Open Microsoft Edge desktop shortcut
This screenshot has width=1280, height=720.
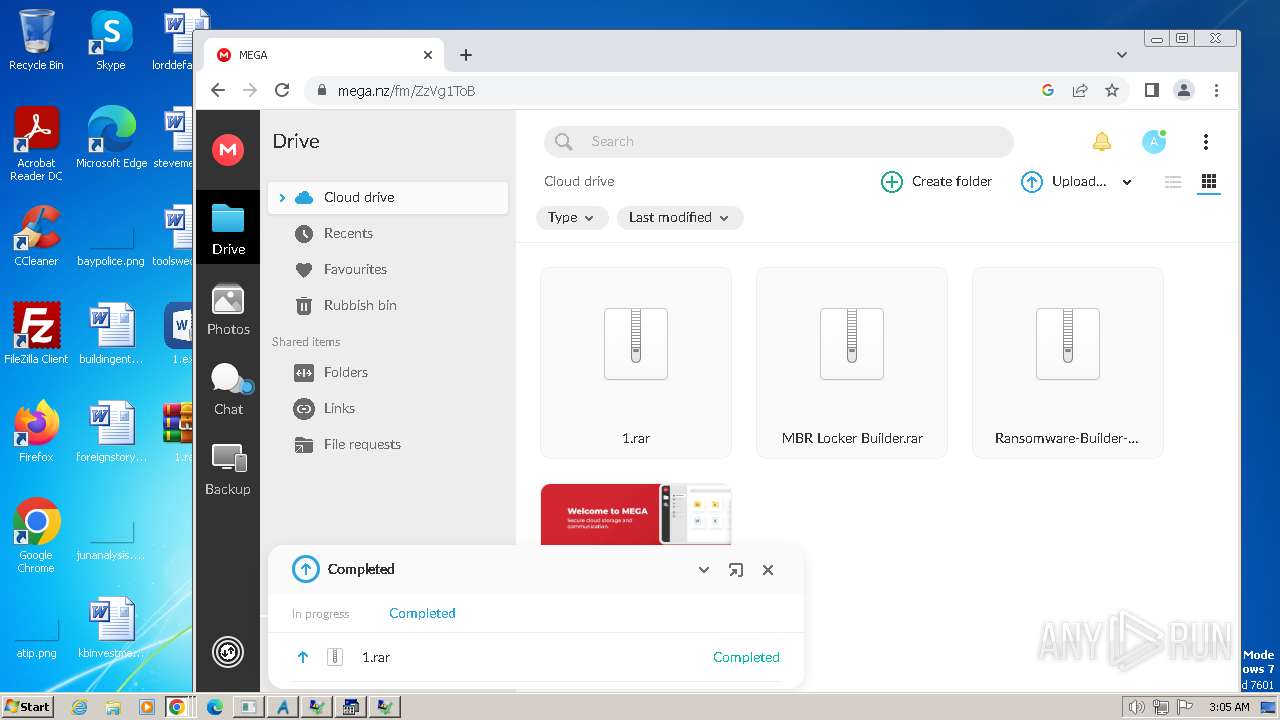[111, 138]
